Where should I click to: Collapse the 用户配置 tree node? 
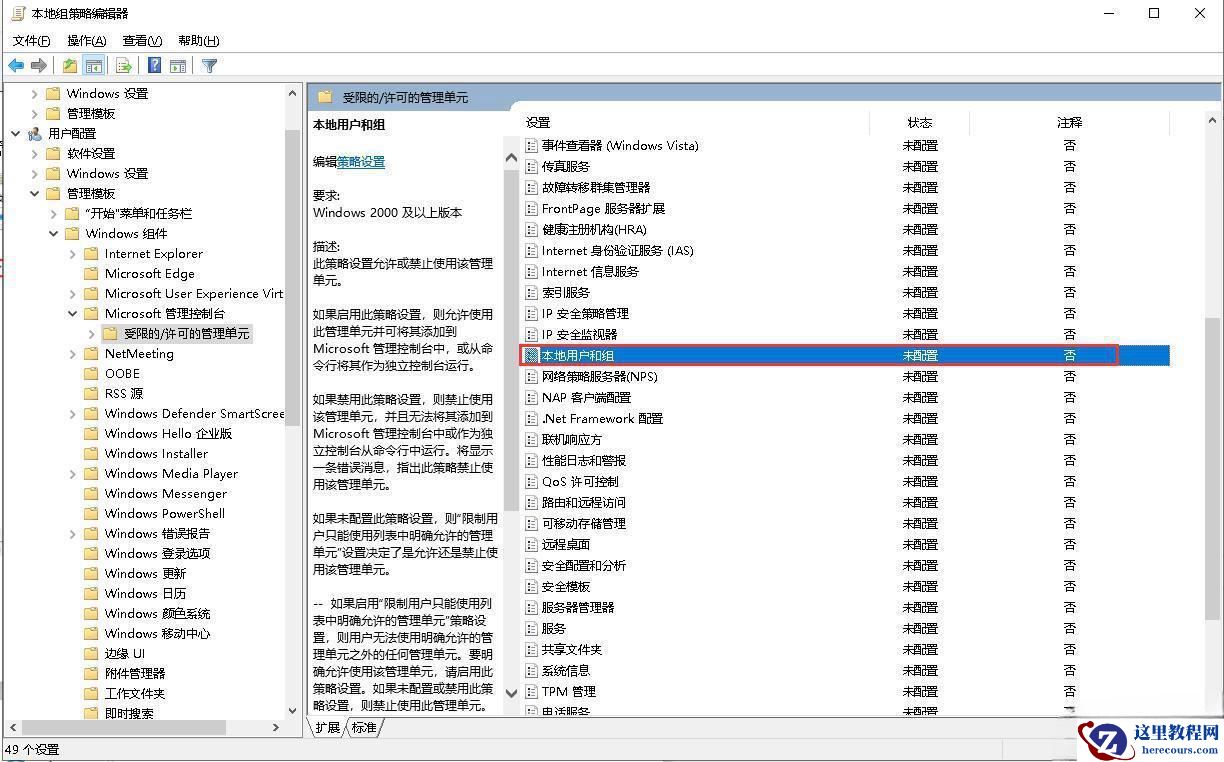click(14, 133)
